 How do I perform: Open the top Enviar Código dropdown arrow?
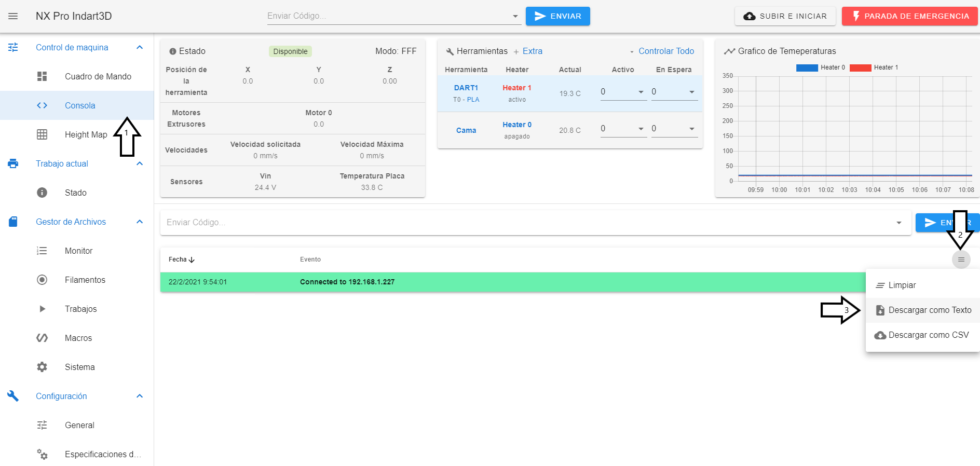click(515, 16)
